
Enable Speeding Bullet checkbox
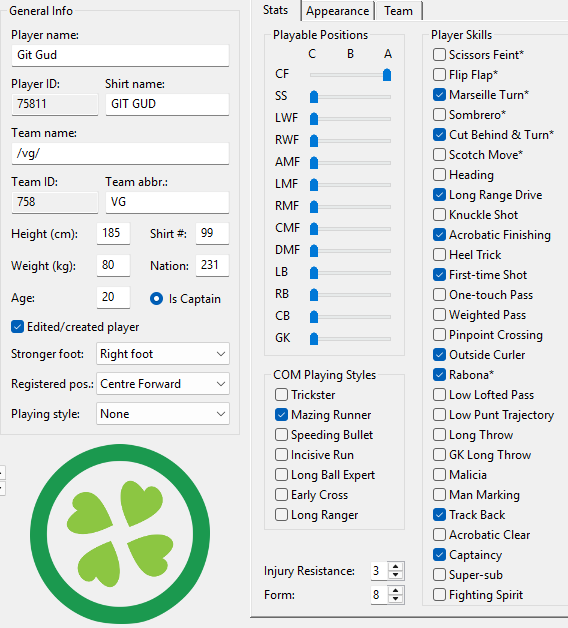281,435
